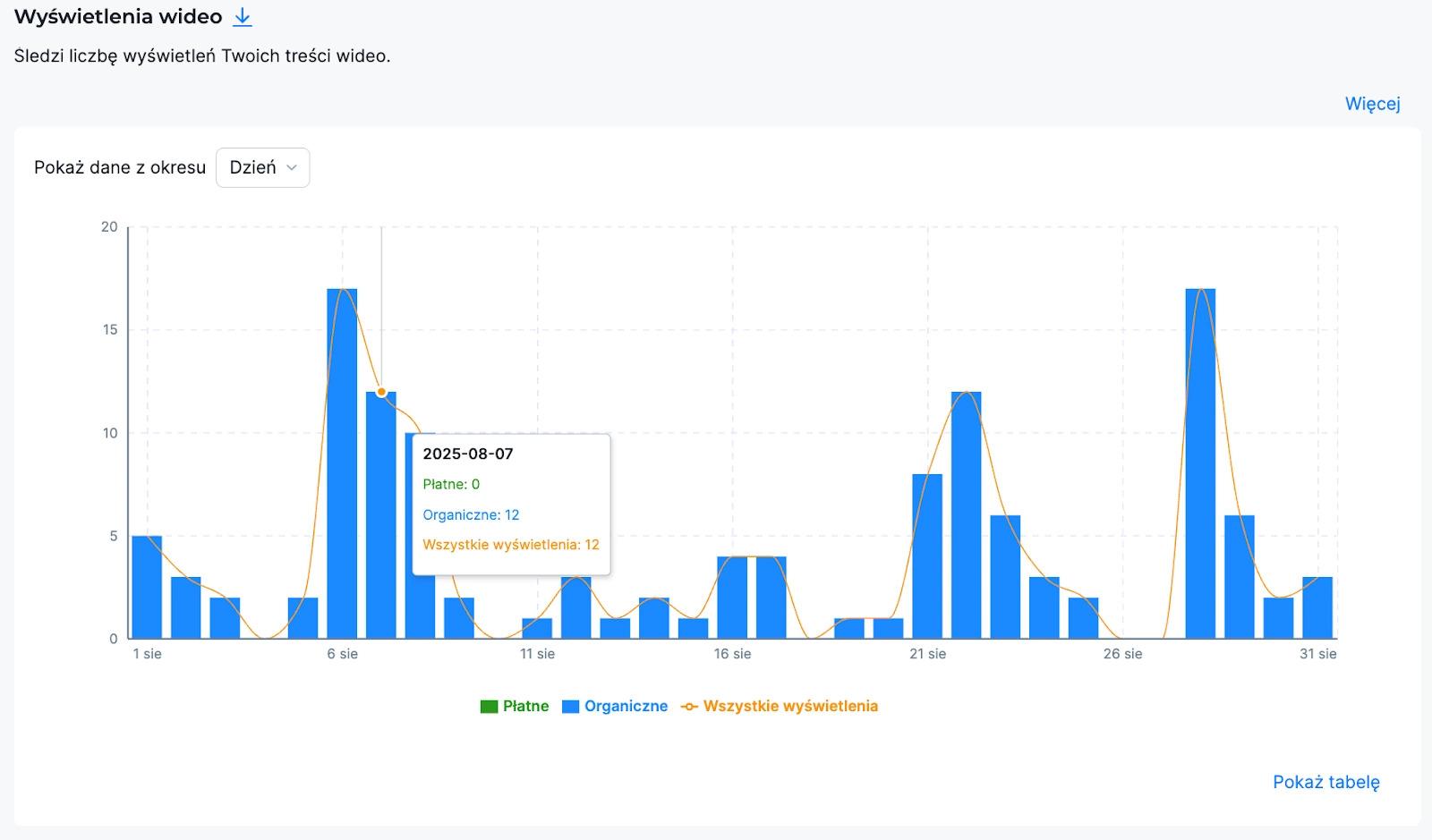Select the bar above the 31 sie label

point(1317,607)
